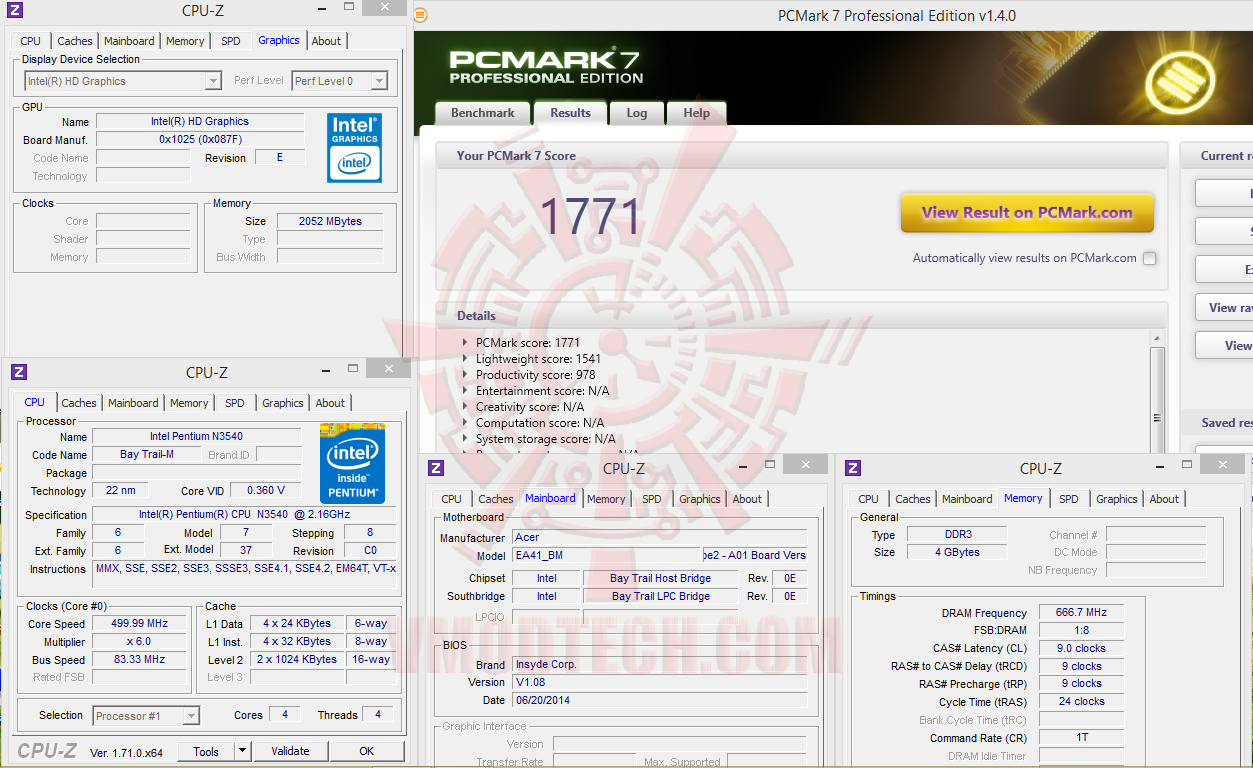1253x768 pixels.
Task: Click the Manufacturer field Acer
Action: pos(660,537)
